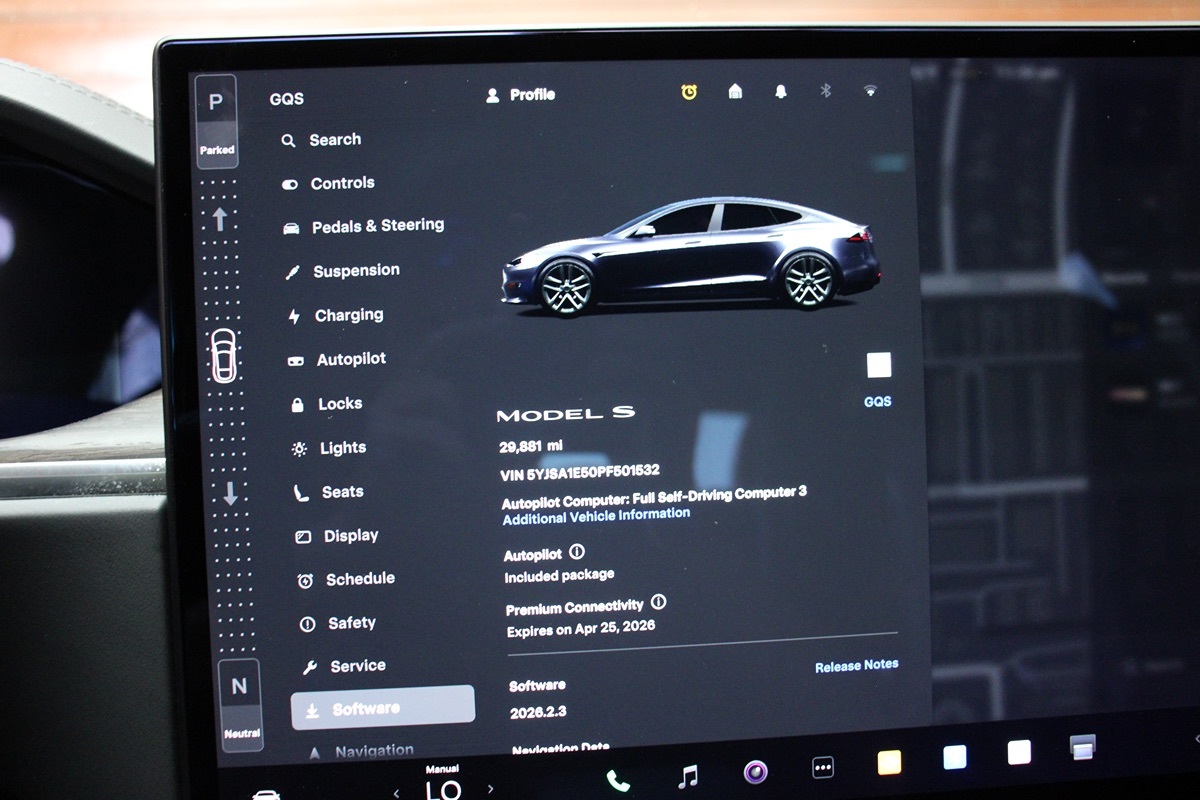Image resolution: width=1200 pixels, height=800 pixels.
Task: Open the all apps three-dot launcher
Action: click(823, 768)
